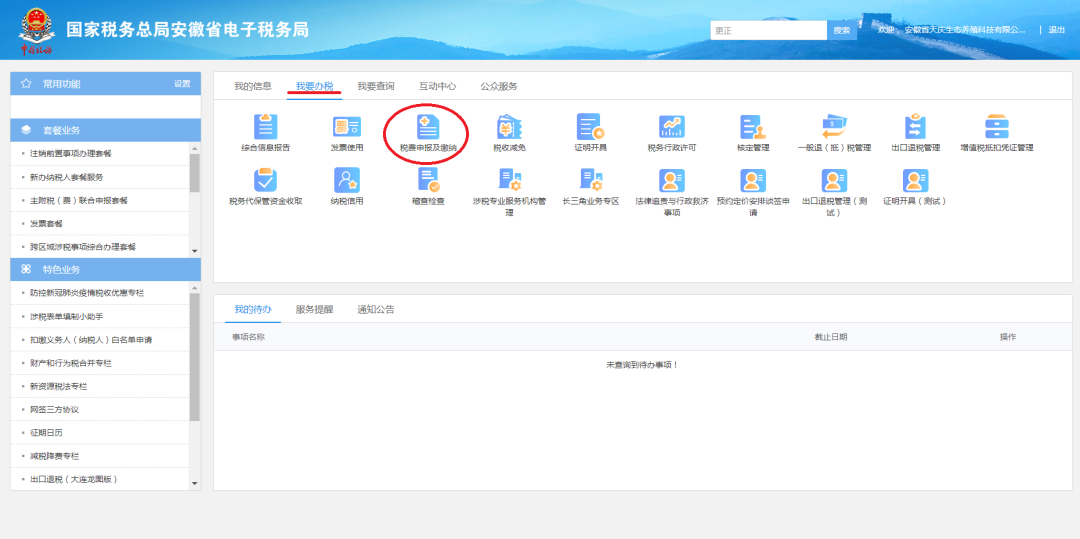1080x539 pixels.
Task: Open 涉税专业服务机构管理 icon
Action: [509, 180]
